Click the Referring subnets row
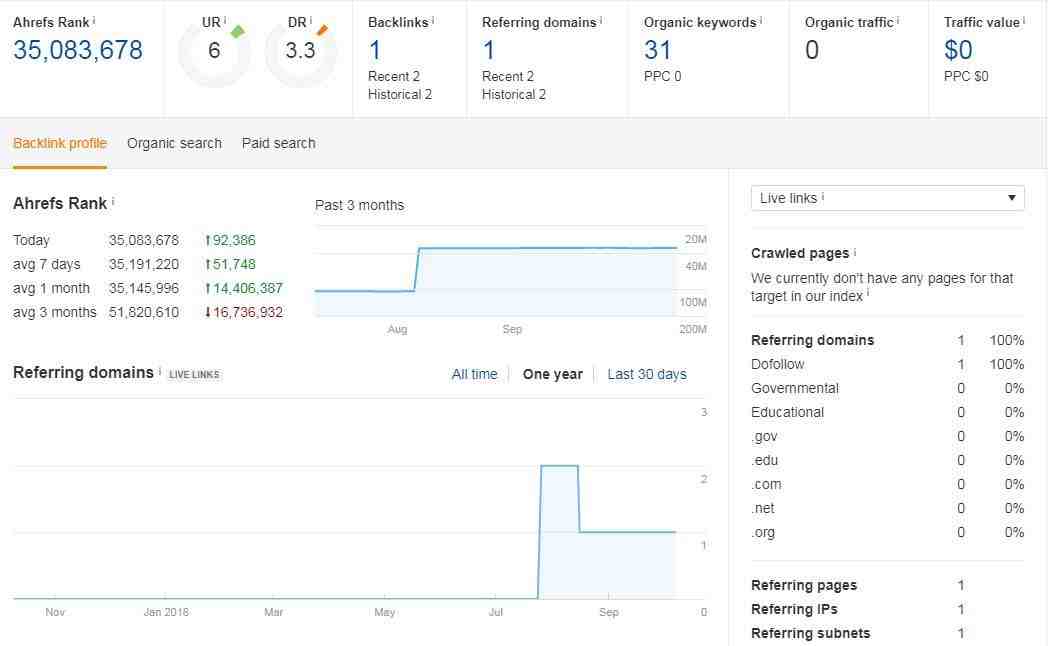 pos(887,633)
